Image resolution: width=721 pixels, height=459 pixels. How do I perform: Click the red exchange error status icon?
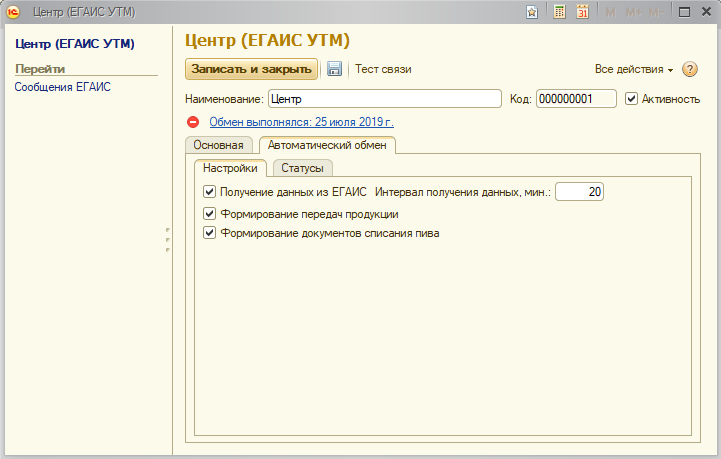click(x=193, y=122)
